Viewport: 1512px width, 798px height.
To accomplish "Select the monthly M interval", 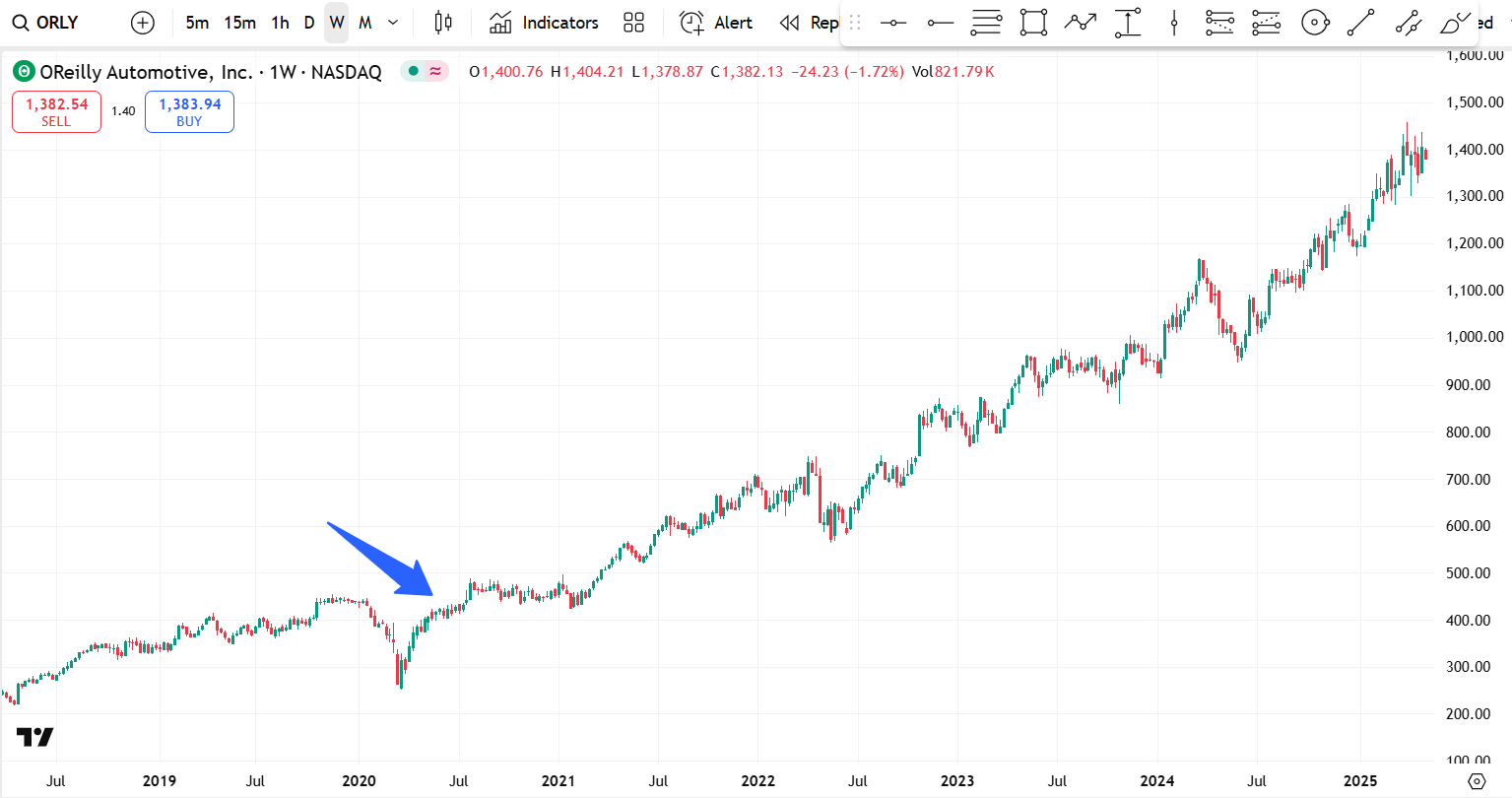I will tap(365, 22).
